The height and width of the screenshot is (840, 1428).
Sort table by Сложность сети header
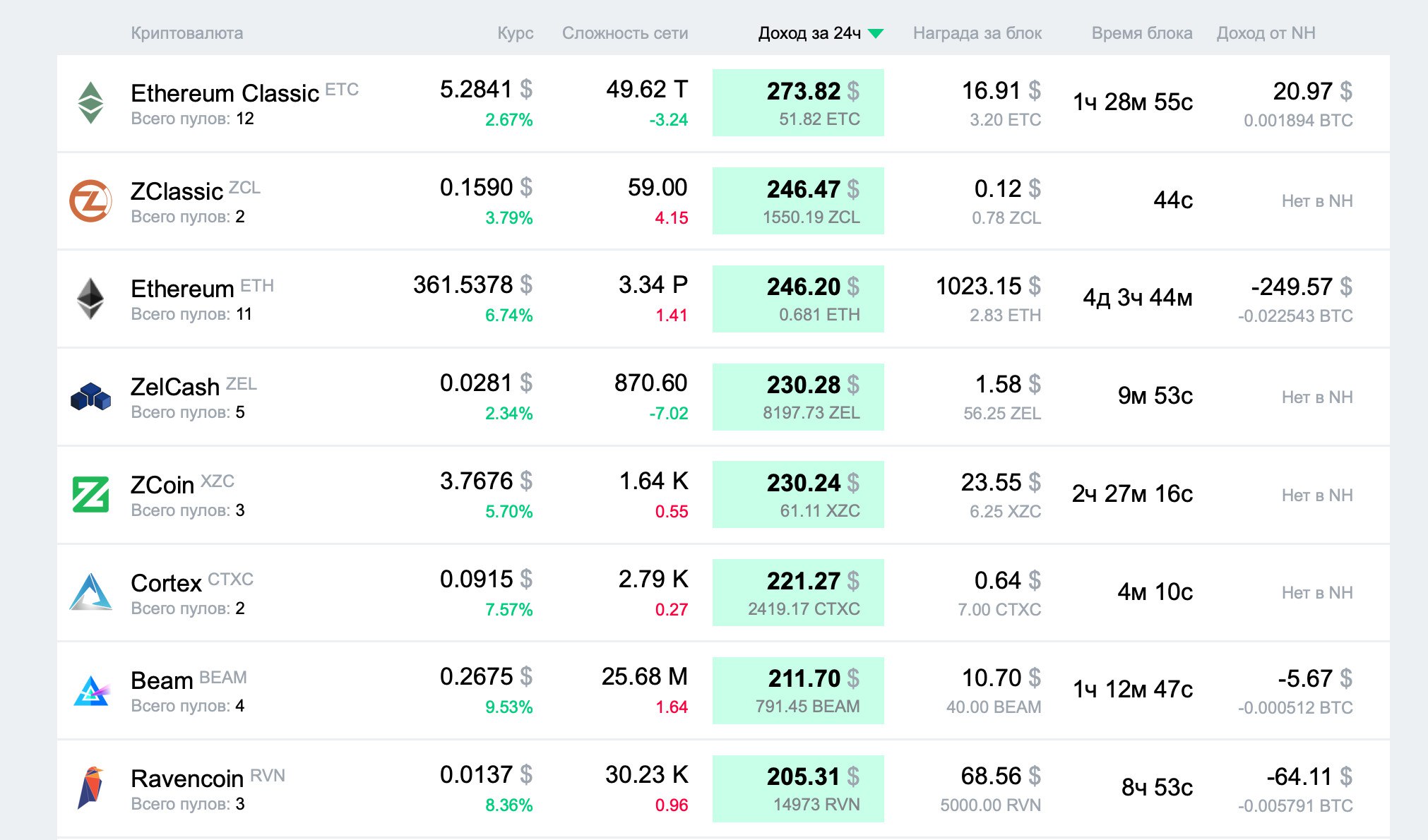click(624, 33)
